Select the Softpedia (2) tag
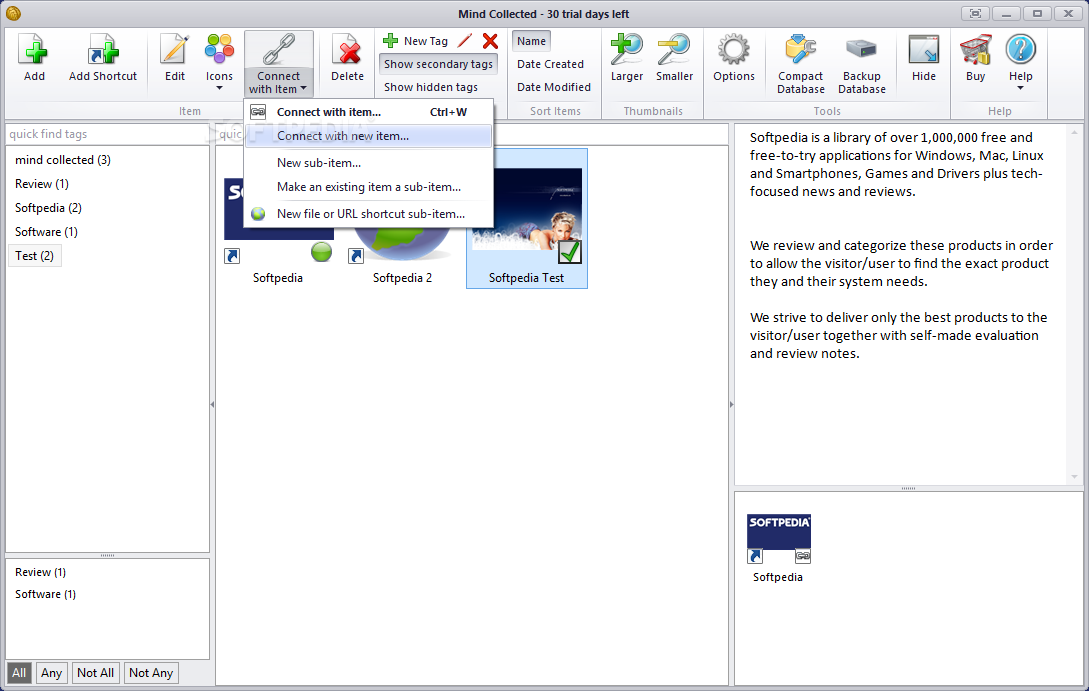Image resolution: width=1089 pixels, height=691 pixels. click(x=48, y=208)
